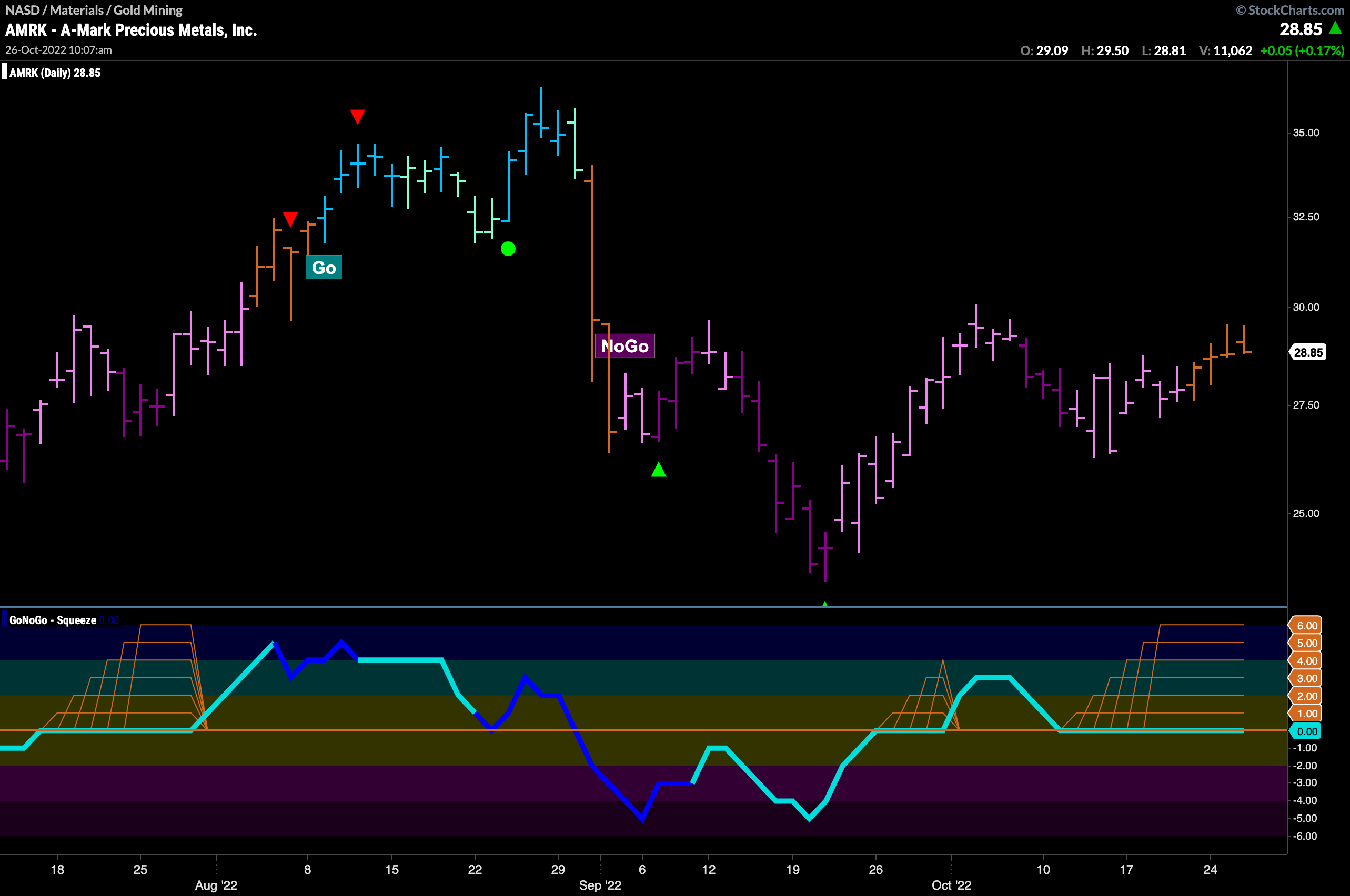Viewport: 1350px width, 896px height.
Task: Click the NASD / Materials / Gold Mining breadcrumb
Action: point(94,11)
